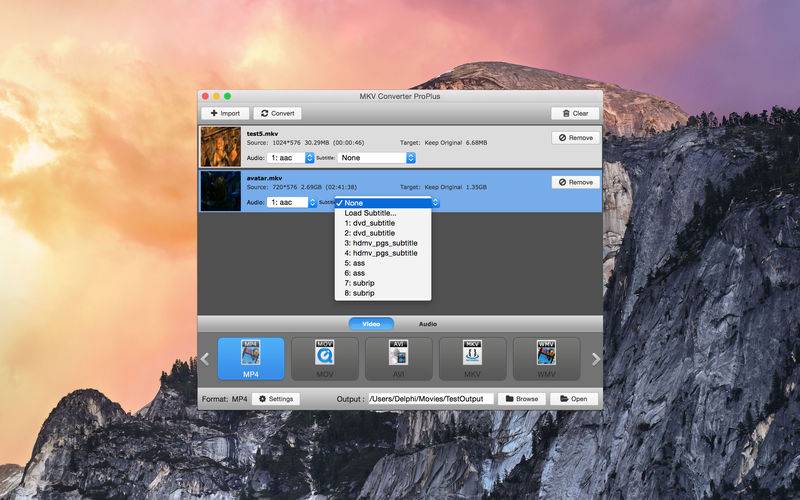Click the yellow minimize window button
The width and height of the screenshot is (800, 500).
(216, 96)
